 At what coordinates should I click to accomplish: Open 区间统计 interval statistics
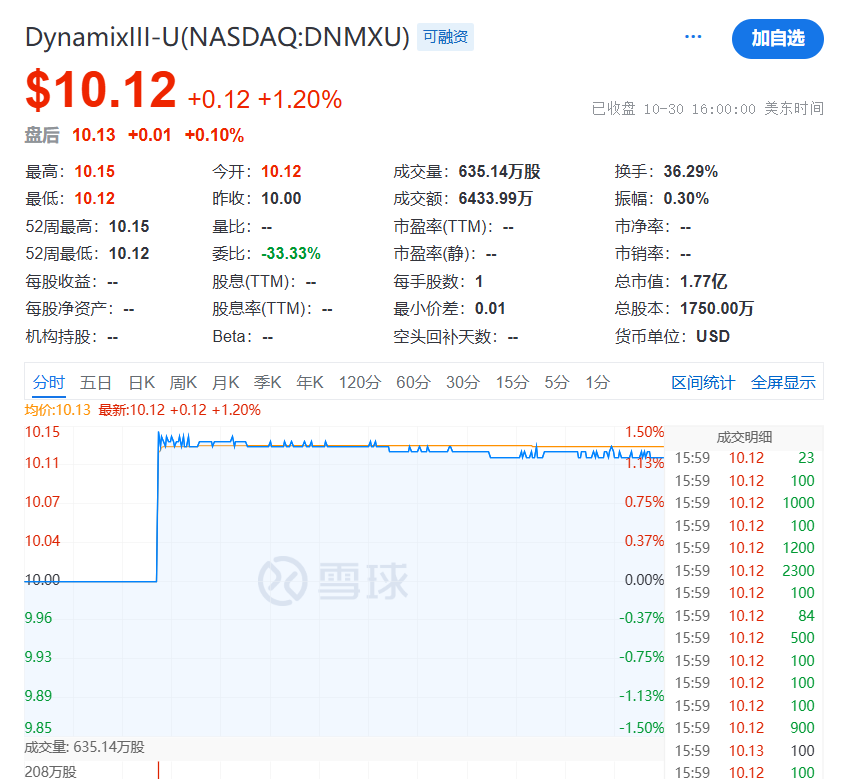(703, 382)
